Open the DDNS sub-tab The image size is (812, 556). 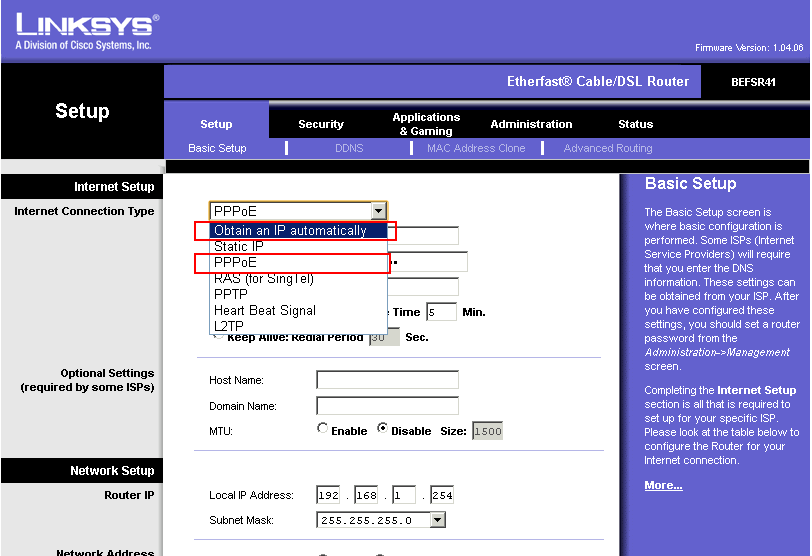pyautogui.click(x=349, y=148)
